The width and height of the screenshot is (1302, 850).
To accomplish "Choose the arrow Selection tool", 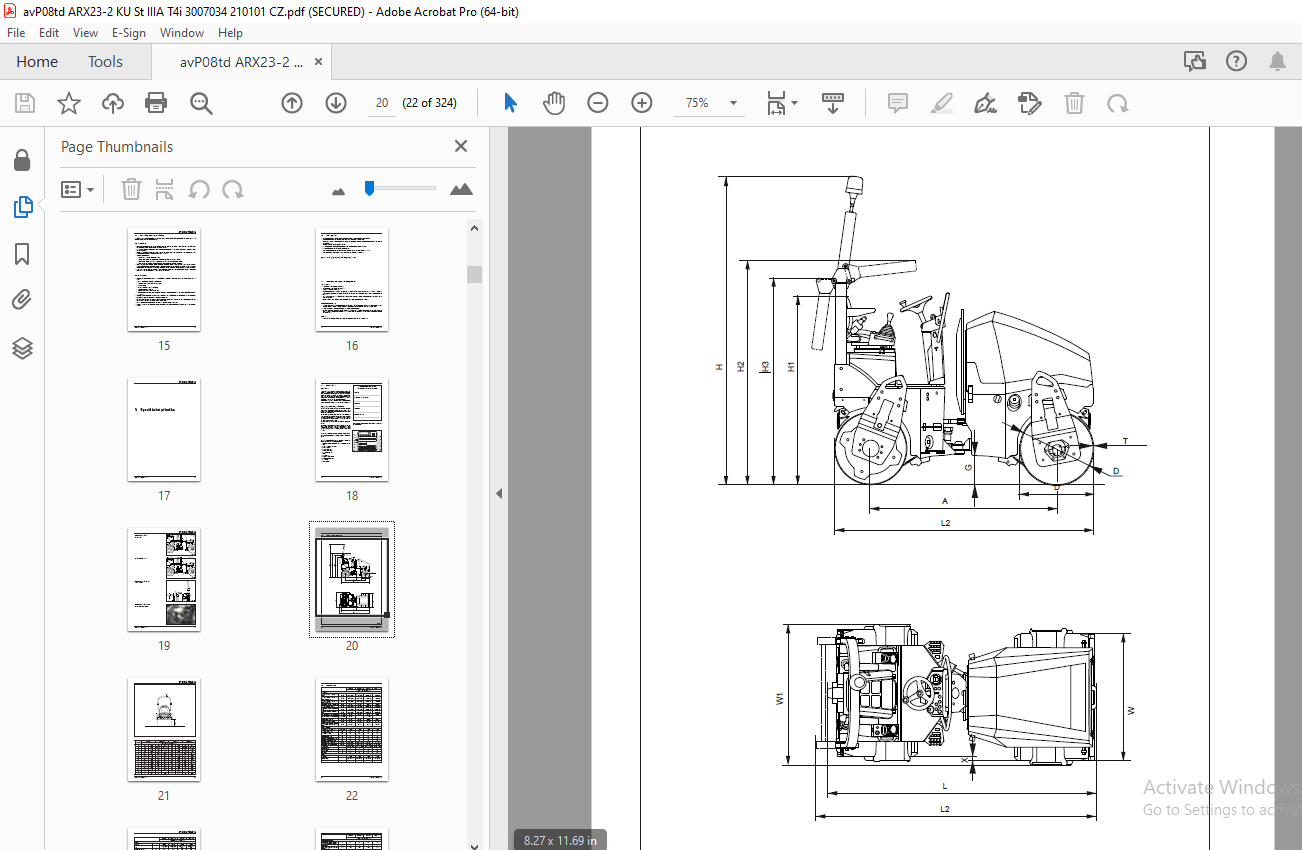I will [x=511, y=103].
